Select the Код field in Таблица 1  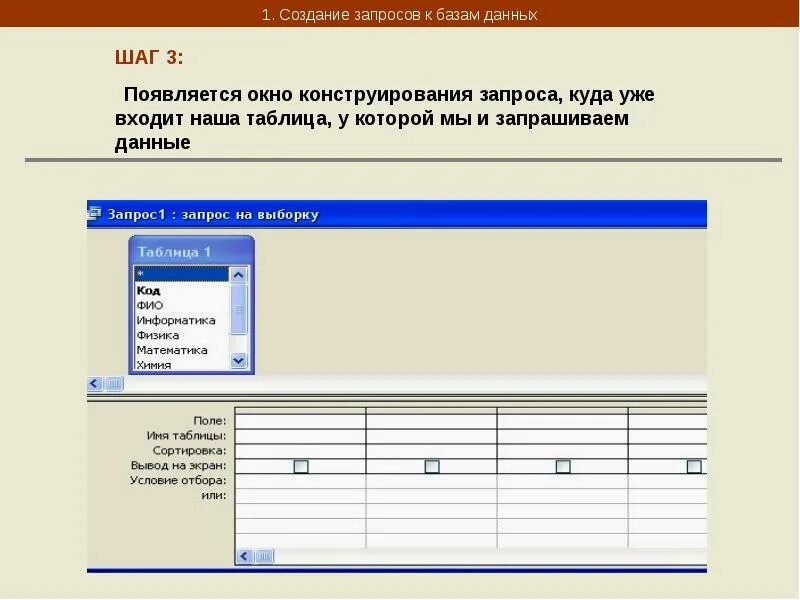coord(148,291)
